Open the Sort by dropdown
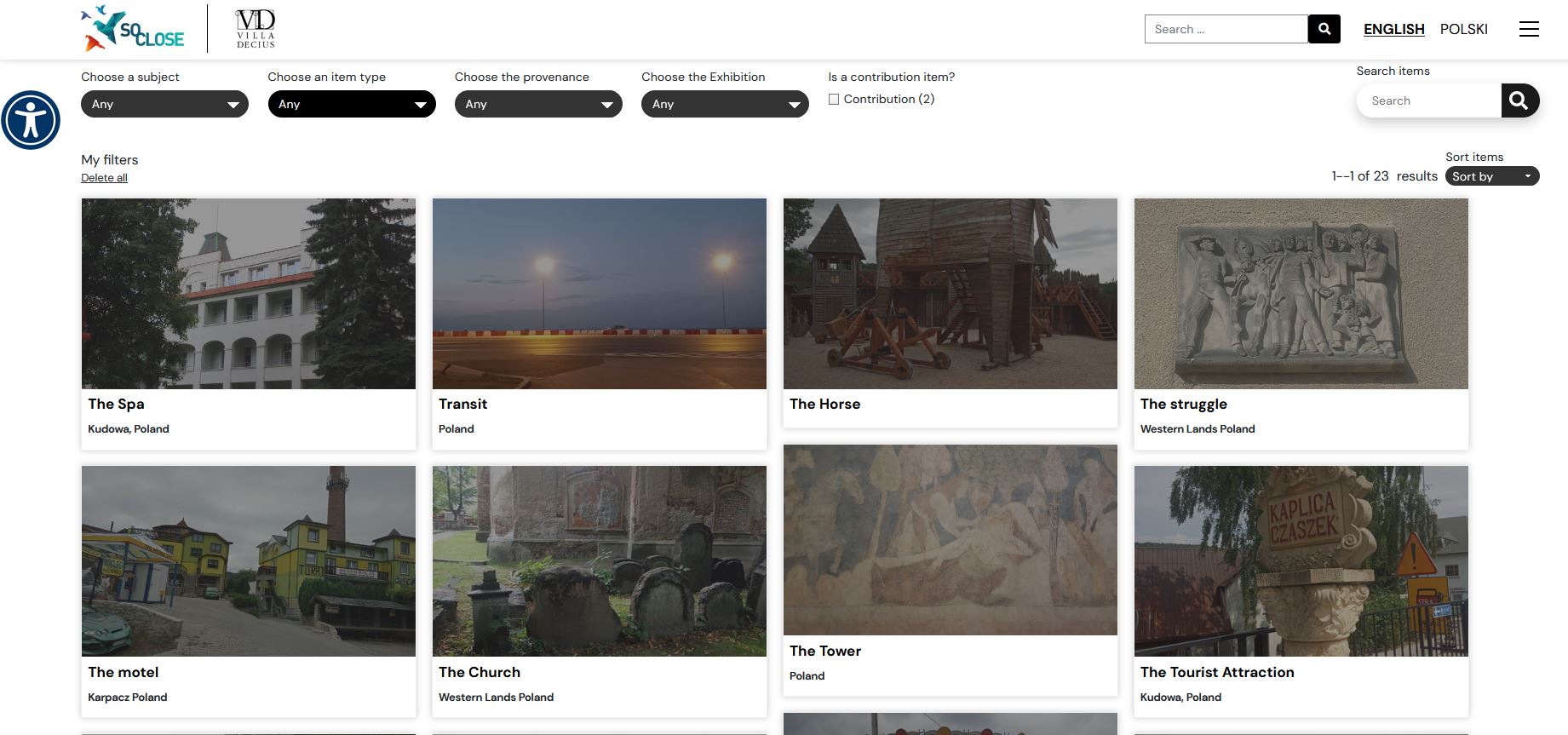 point(1492,176)
